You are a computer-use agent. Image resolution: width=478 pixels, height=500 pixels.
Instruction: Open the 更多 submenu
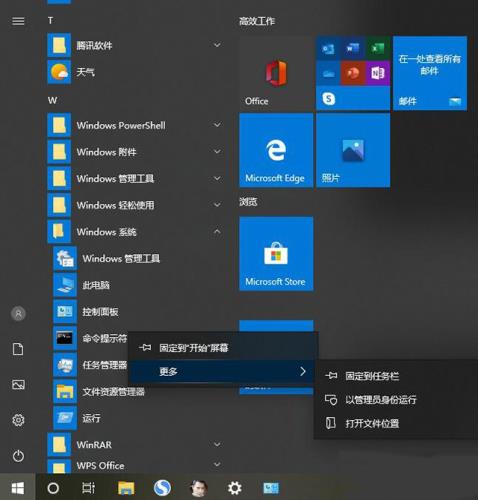point(221,371)
